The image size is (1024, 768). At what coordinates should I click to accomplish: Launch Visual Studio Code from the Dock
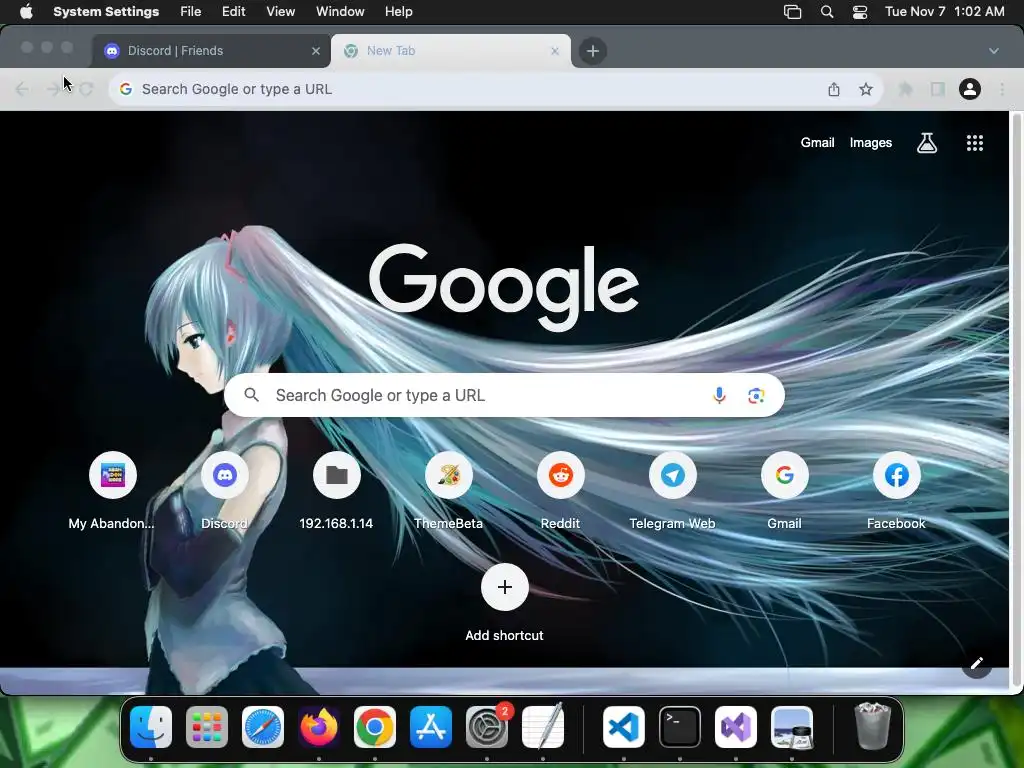click(624, 726)
